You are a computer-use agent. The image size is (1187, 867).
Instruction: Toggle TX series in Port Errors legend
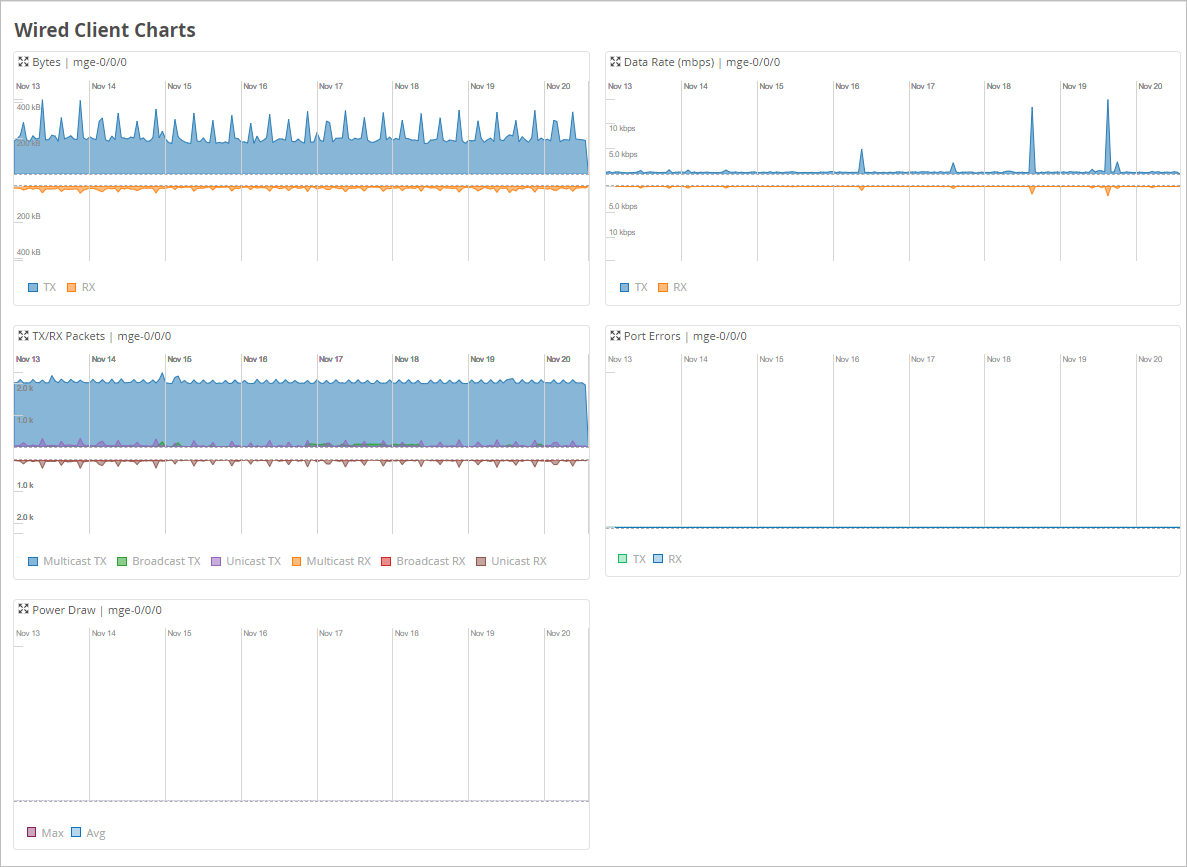click(632, 559)
